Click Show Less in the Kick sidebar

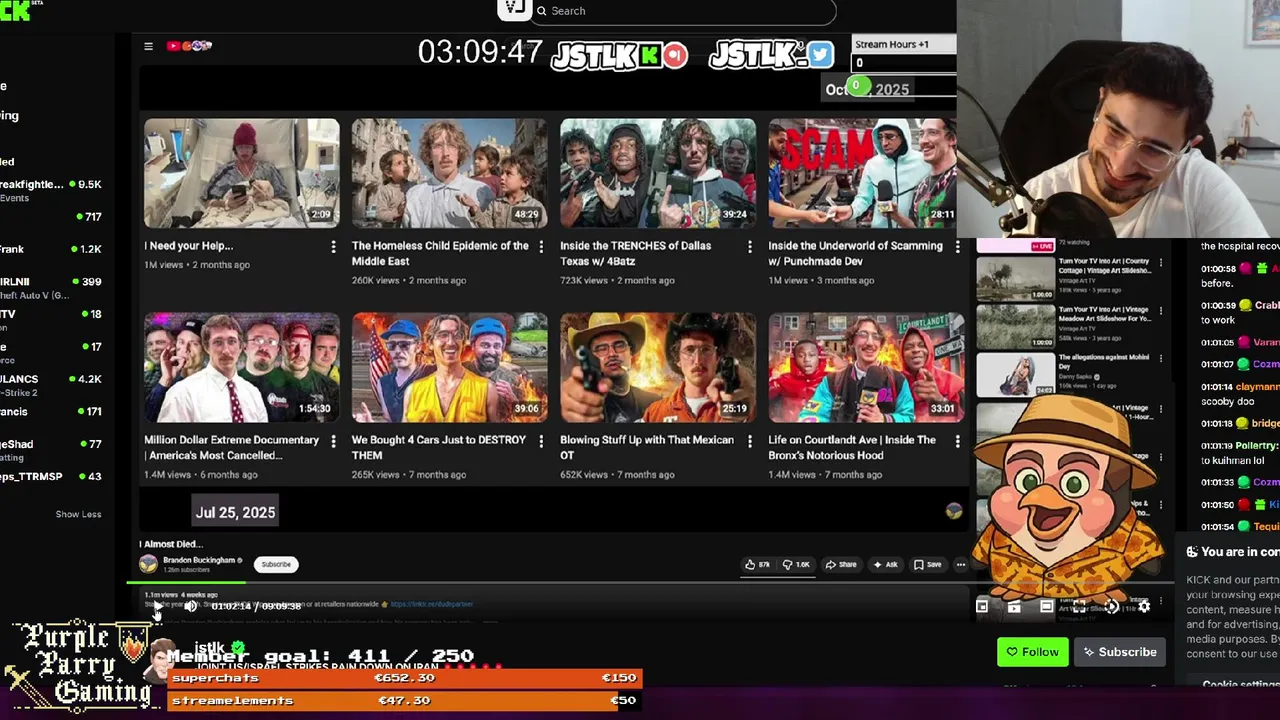[78, 514]
